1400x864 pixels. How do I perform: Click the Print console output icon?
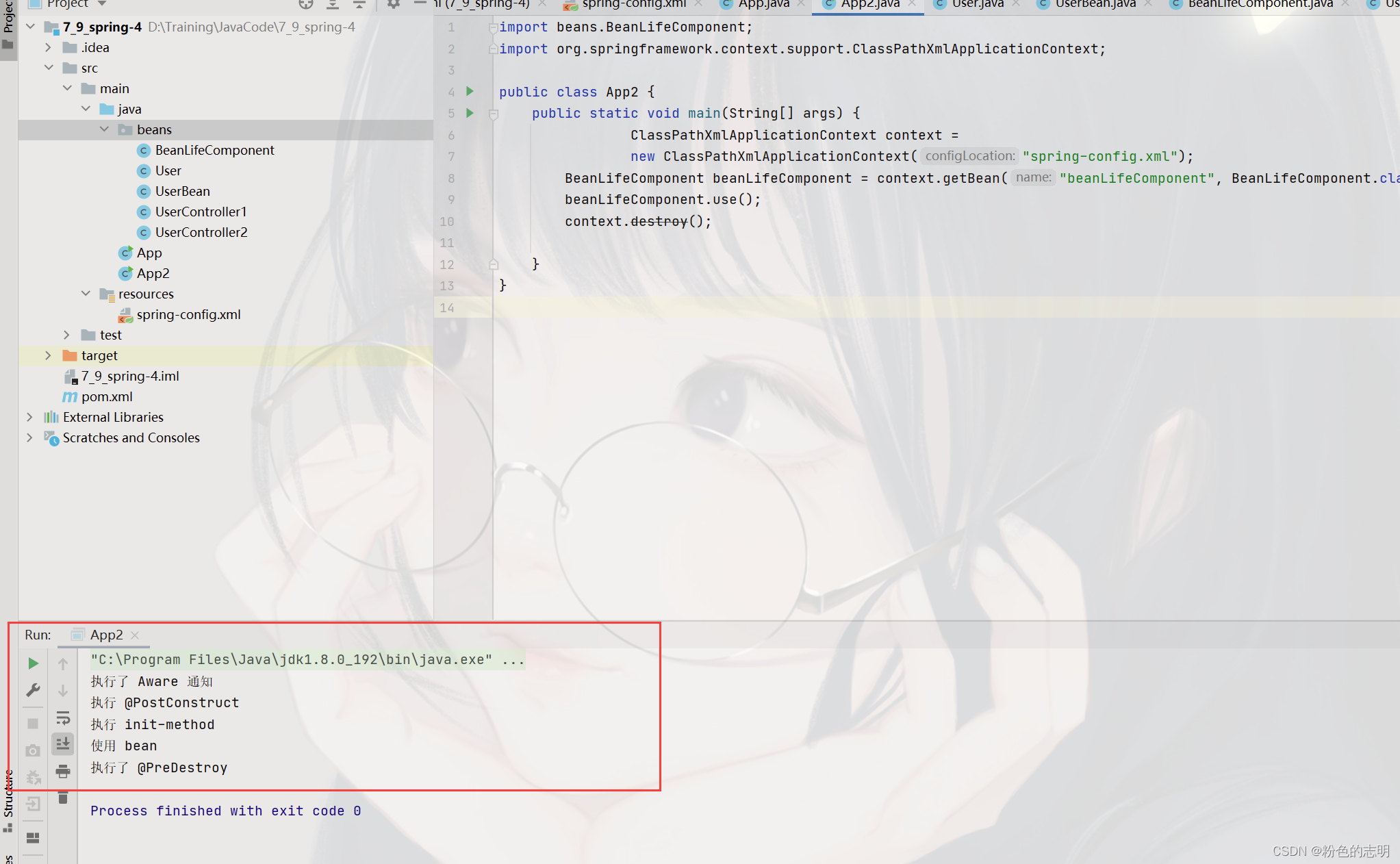pos(63,772)
